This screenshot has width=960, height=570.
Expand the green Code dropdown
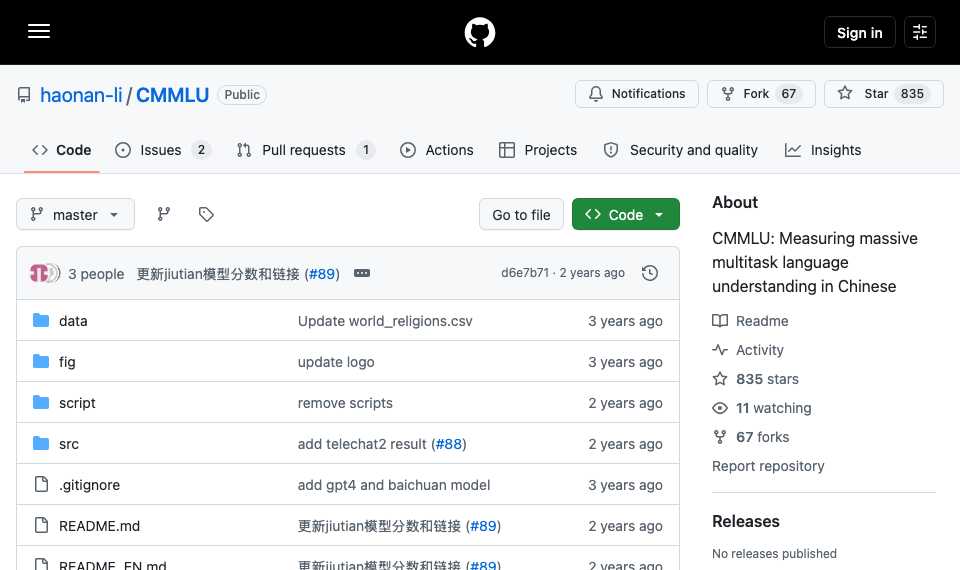(626, 214)
